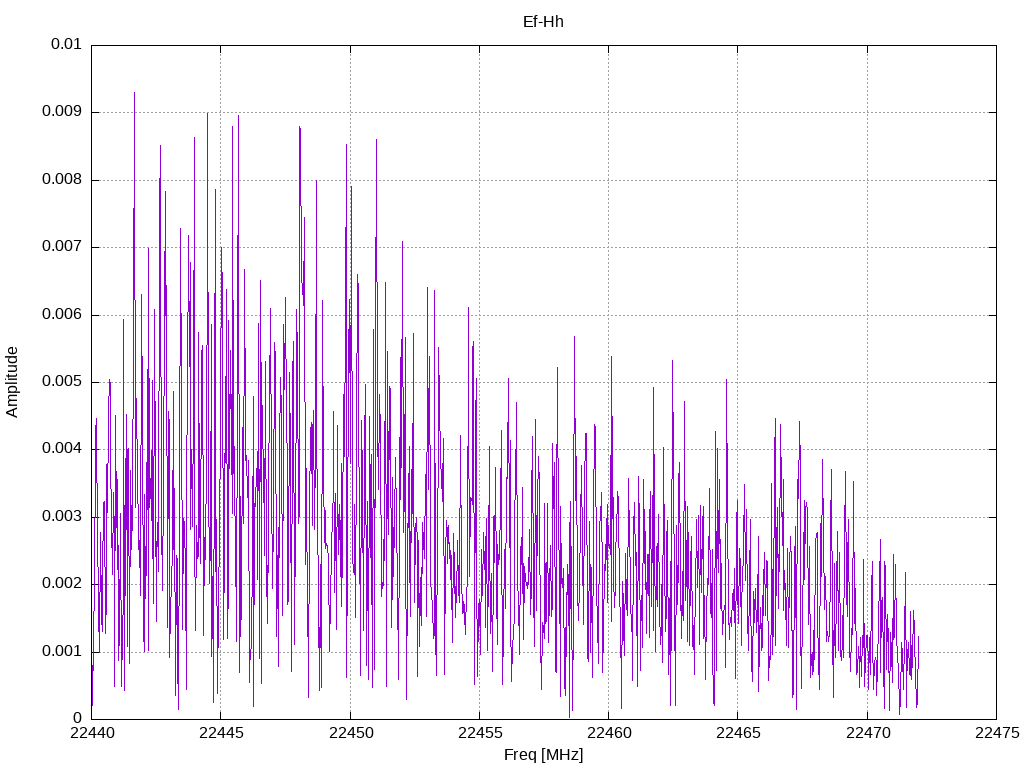This screenshot has width=1024, height=768.
Task: Click the x-axis tick label 22445
Action: click(x=221, y=733)
